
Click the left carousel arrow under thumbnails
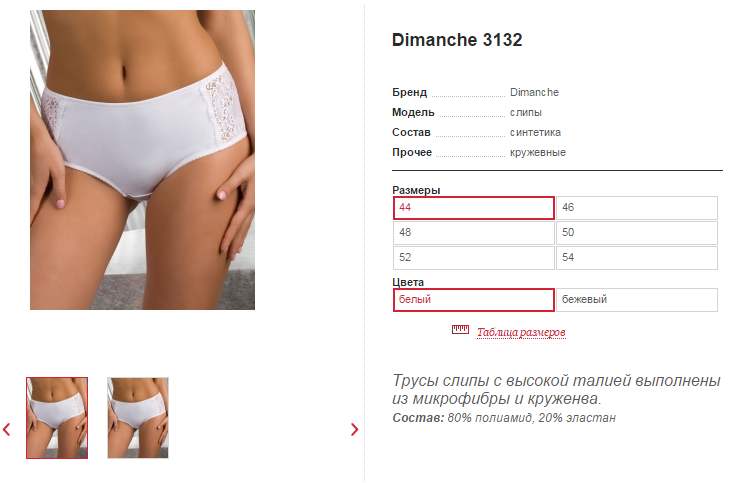point(7,429)
